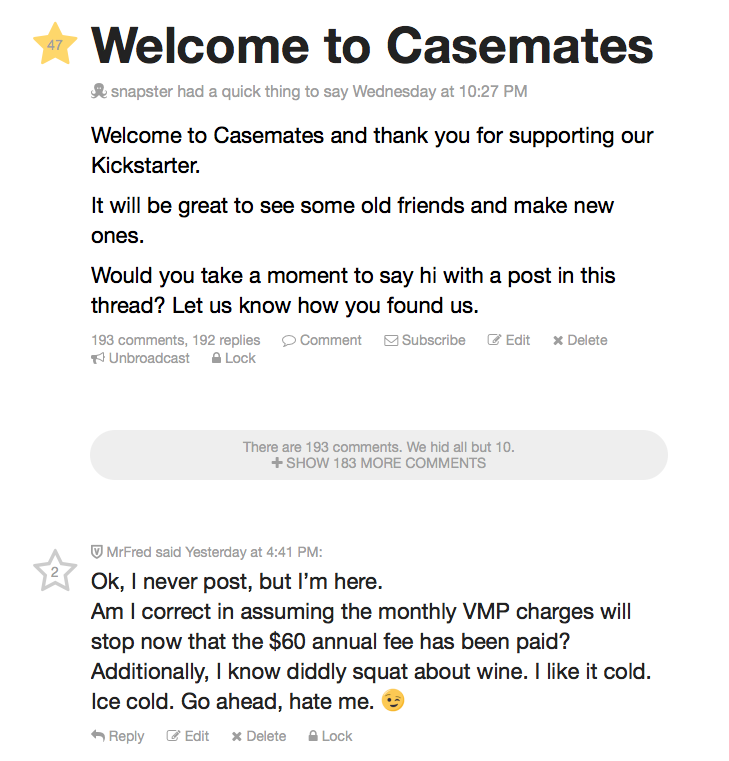Click the gold star with 47 votes

click(54, 45)
